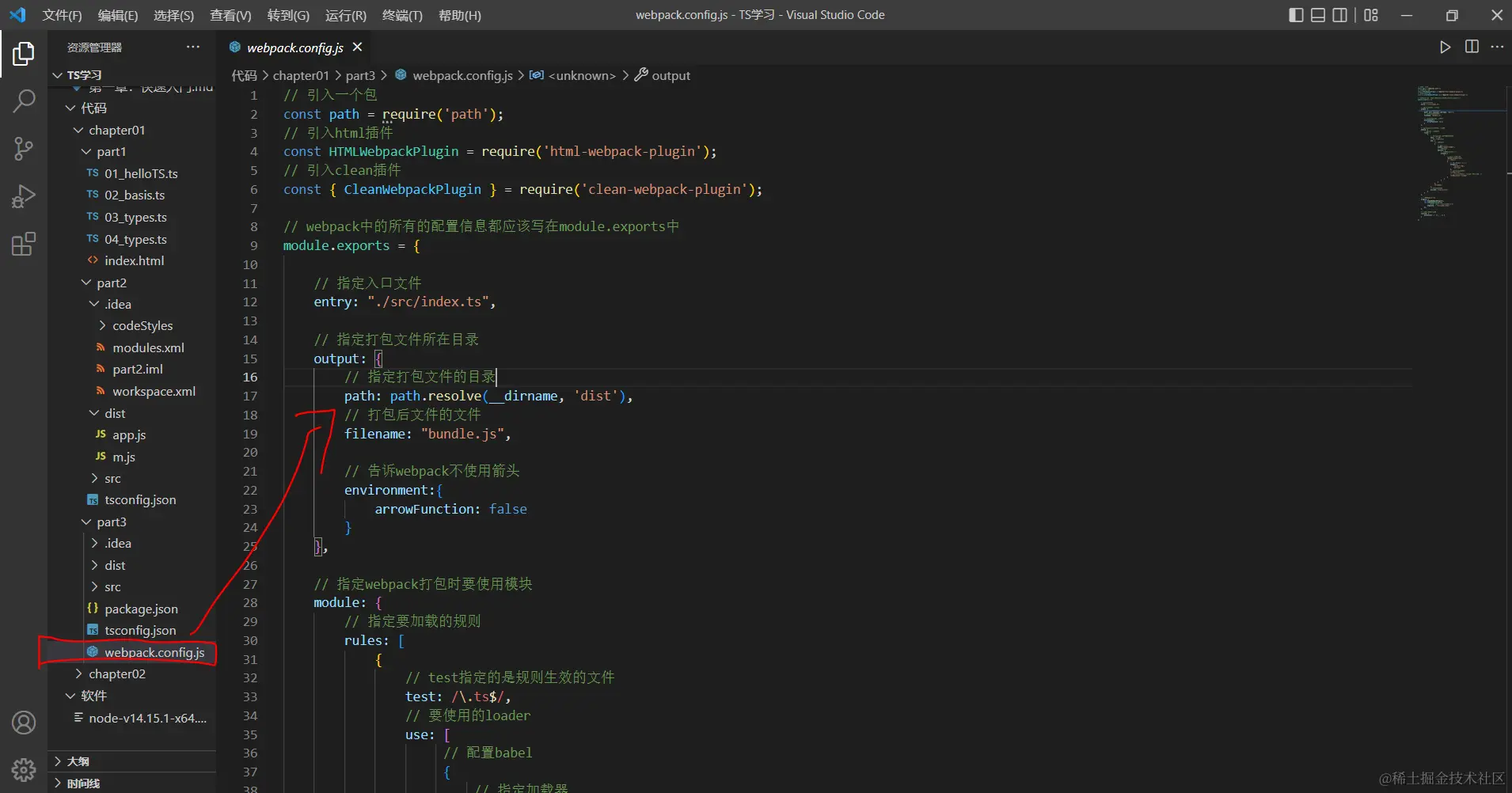Image resolution: width=1512 pixels, height=793 pixels.
Task: Toggle primary side bar visibility
Action: pyautogui.click(x=1296, y=15)
